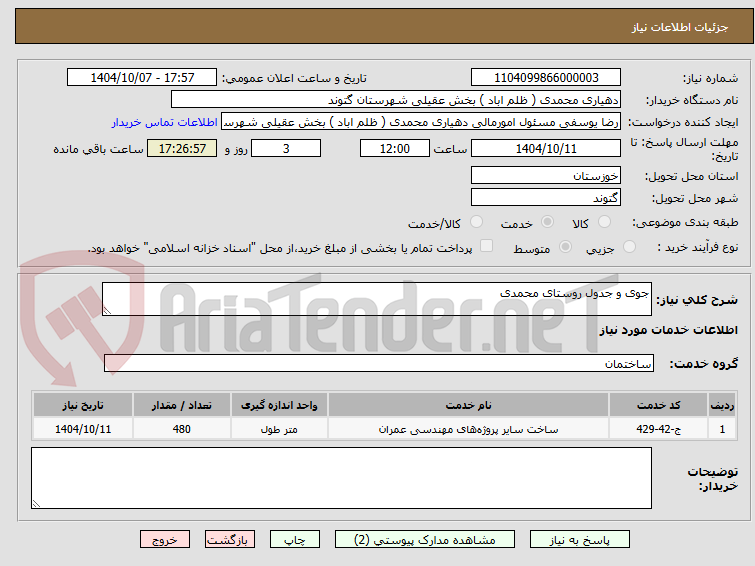Open مشاهده مدارک پیوستی (2) button
Viewport: 755px width, 566px height.
pos(425,540)
